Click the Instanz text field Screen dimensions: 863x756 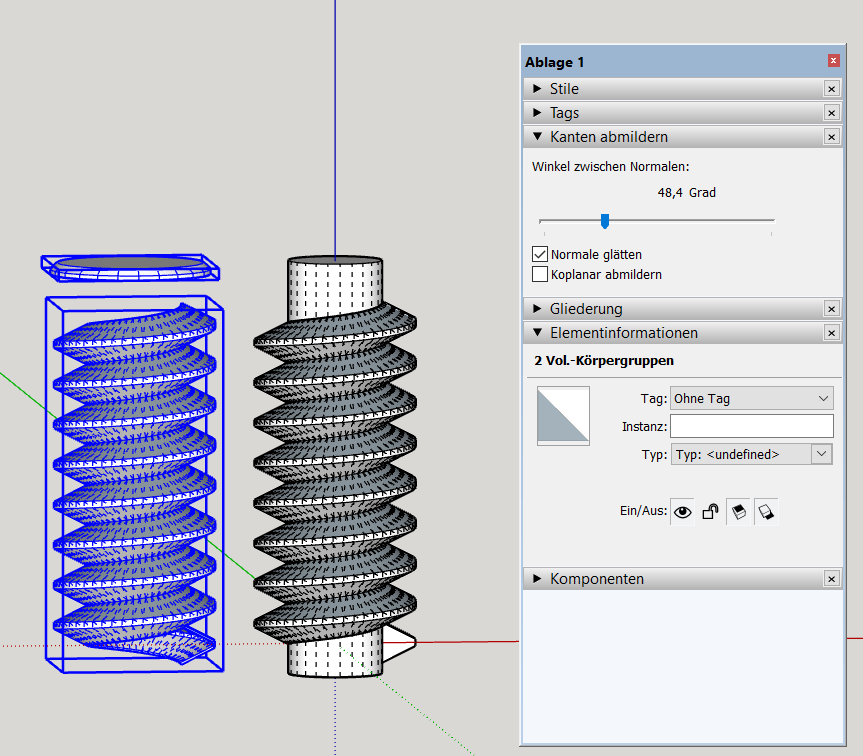(x=751, y=426)
